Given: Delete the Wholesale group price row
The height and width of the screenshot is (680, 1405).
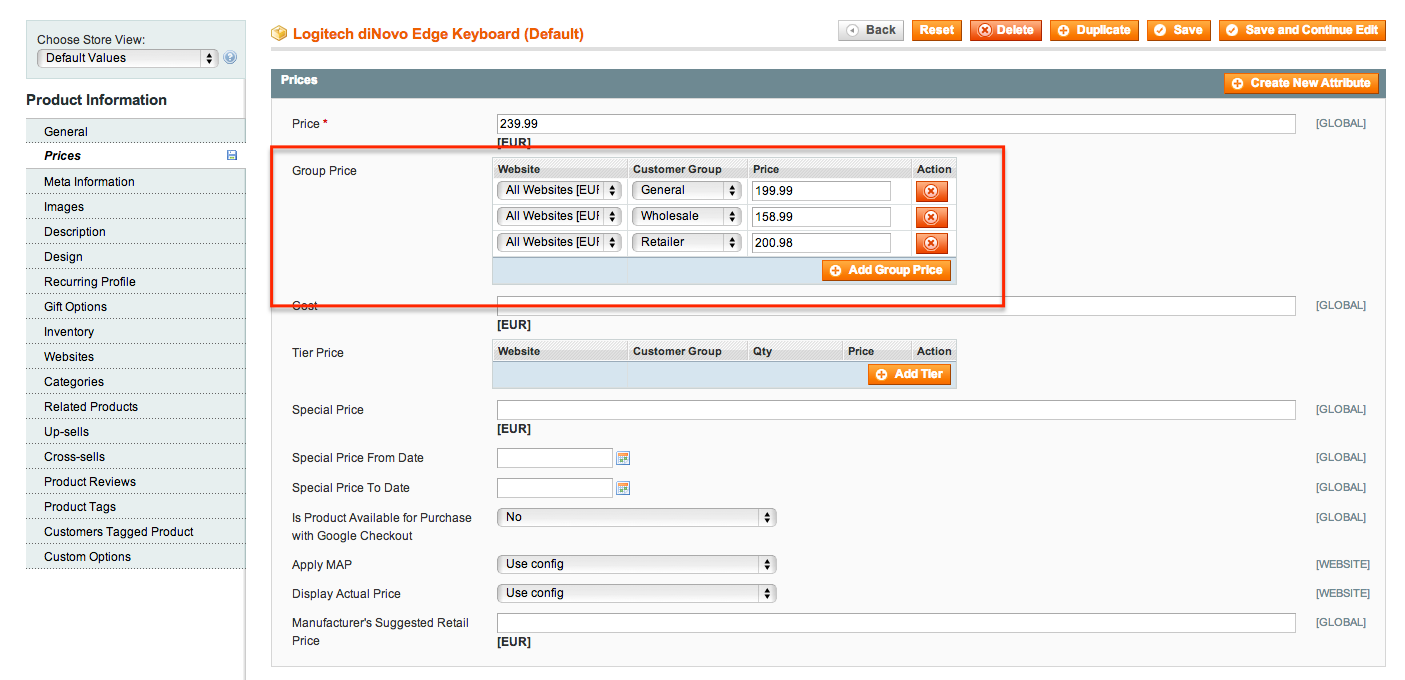Looking at the screenshot, I should [x=931, y=217].
